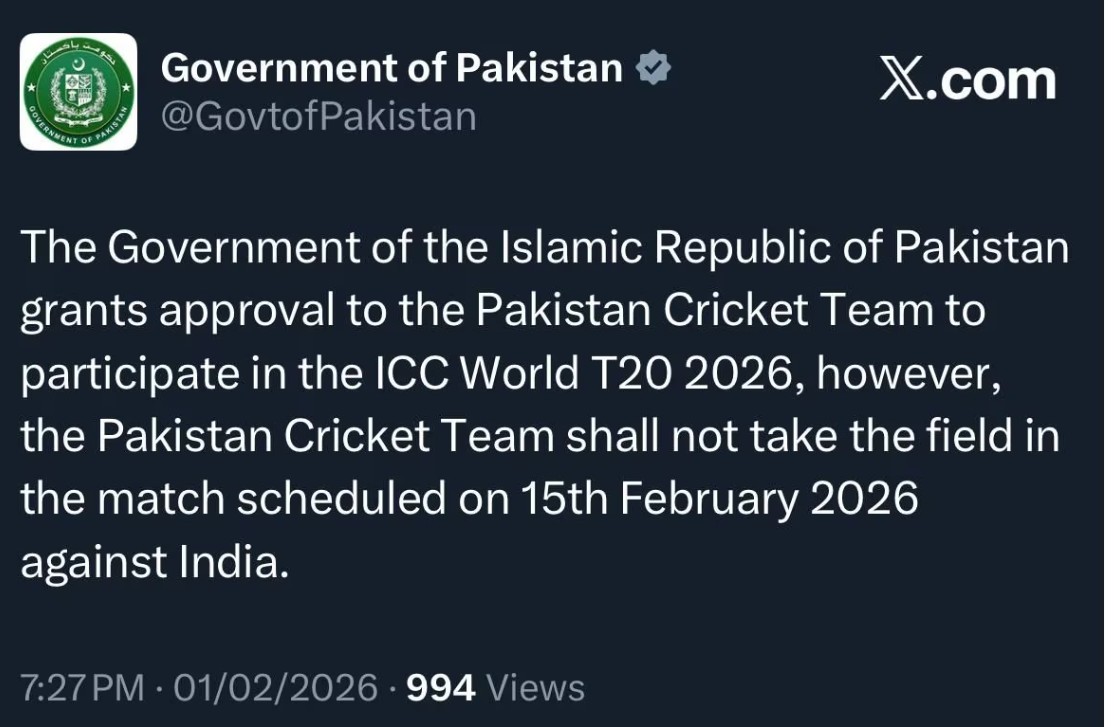This screenshot has height=727, width=1117.
Task: Open the Government of Pakistan display name
Action: [x=392, y=68]
